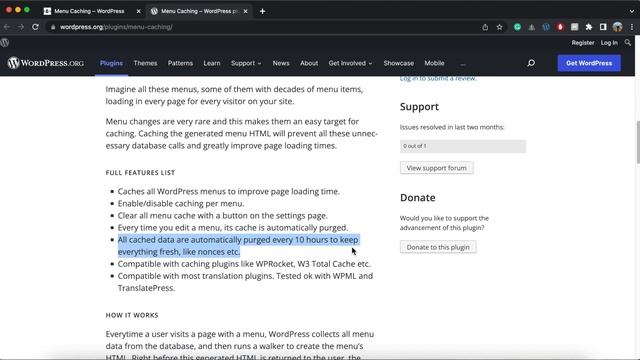Click "Compatible with most translation plugins" bullet
This screenshot has width=640, height=360.
[245, 282]
